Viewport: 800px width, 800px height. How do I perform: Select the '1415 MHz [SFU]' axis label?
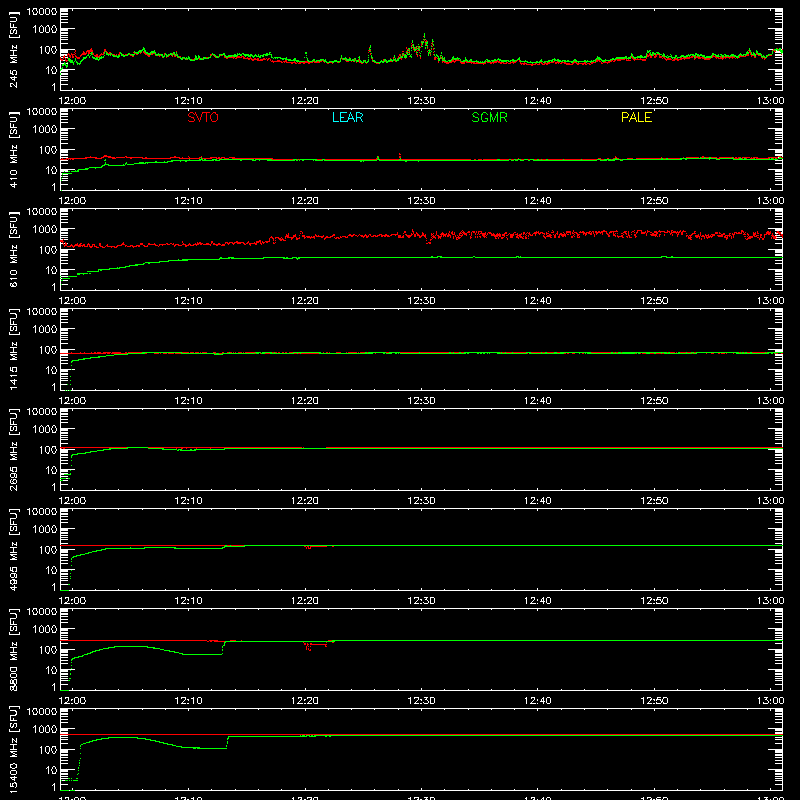[x=13, y=349]
